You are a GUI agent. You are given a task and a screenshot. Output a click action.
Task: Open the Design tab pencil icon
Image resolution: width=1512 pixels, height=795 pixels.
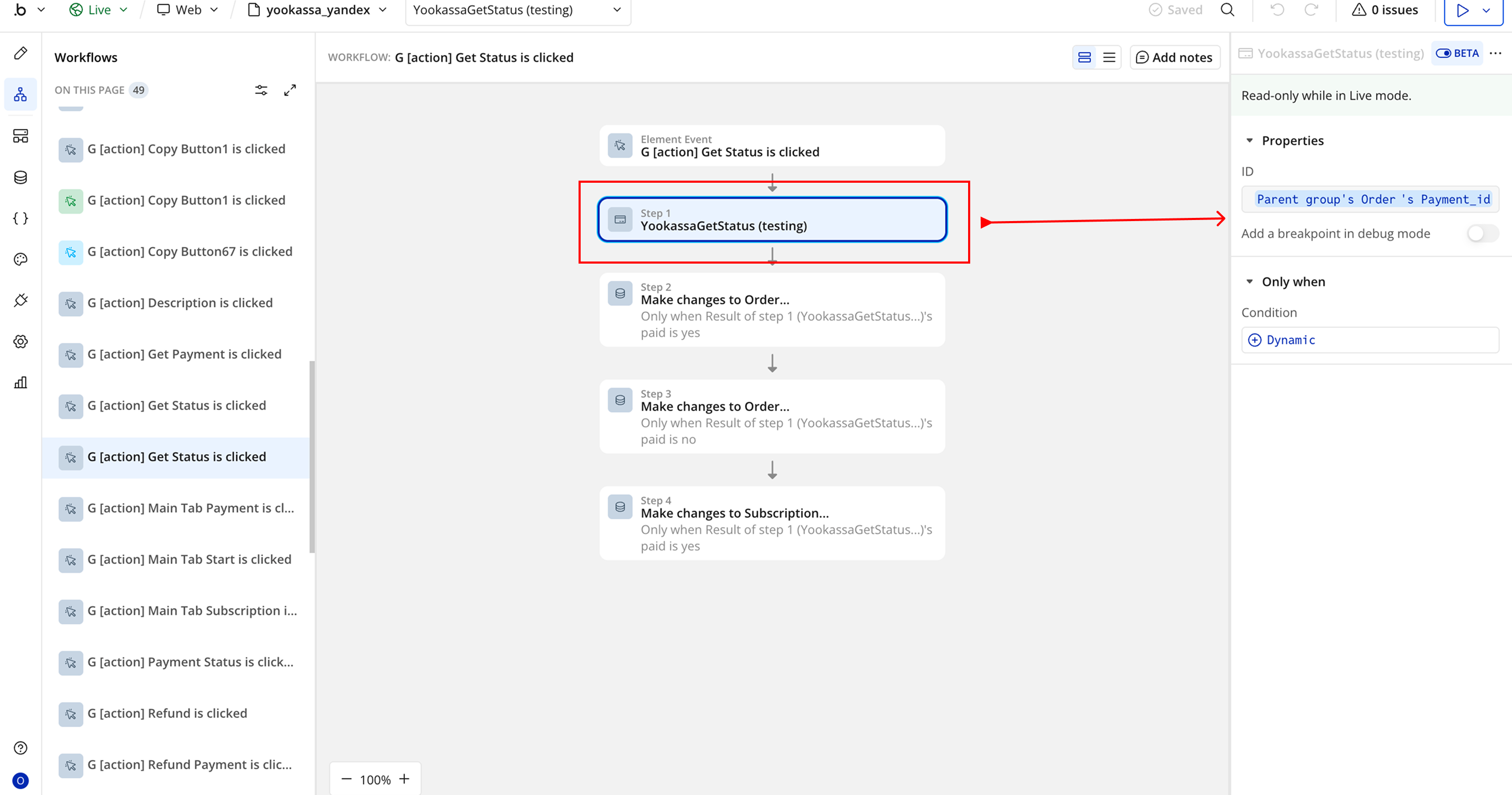20,54
